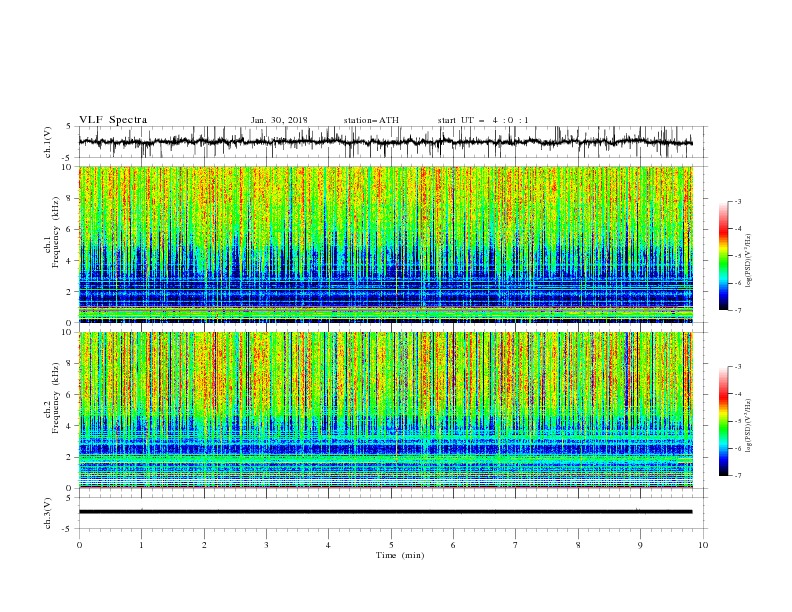
Task: Click the "-3" tick on ch.2 color bar
Action: 737,367
